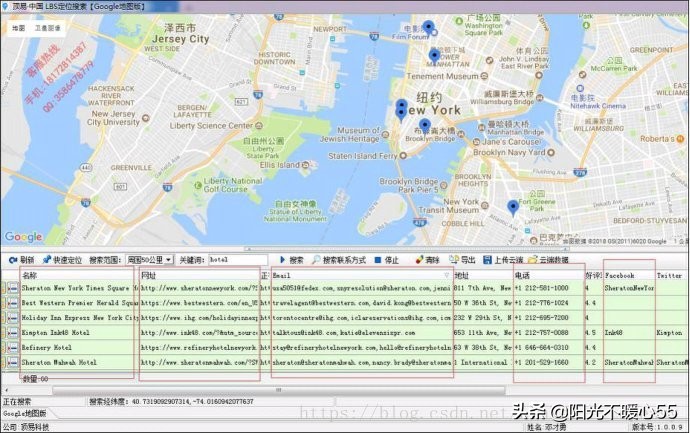Start the search with the 搜索 play button
Viewport: 690px width, 433px height.
(x=283, y=260)
